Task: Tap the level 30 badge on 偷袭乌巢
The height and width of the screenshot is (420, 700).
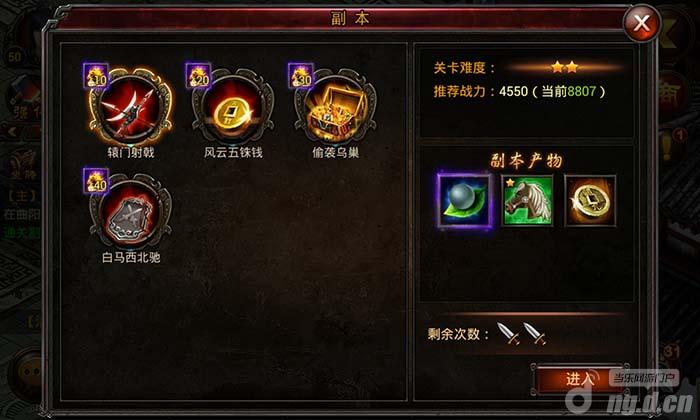Action: (301, 76)
